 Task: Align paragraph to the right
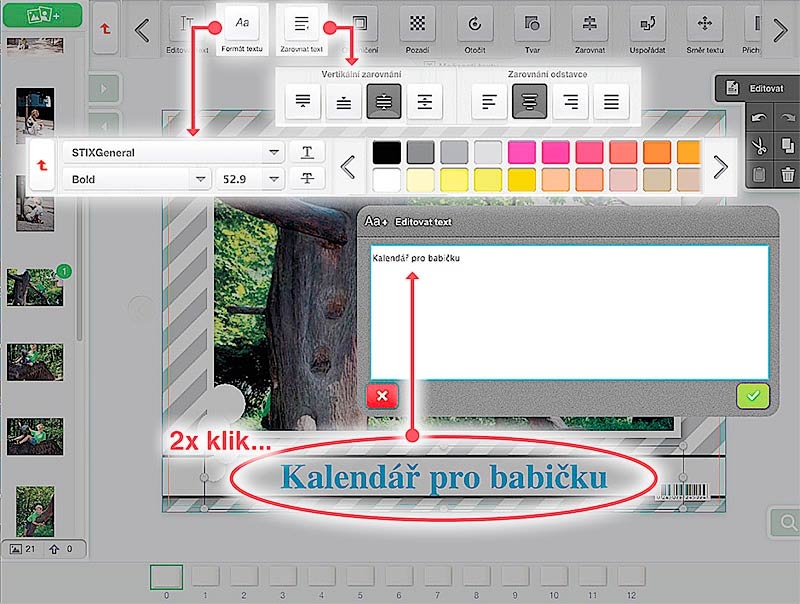tap(570, 101)
